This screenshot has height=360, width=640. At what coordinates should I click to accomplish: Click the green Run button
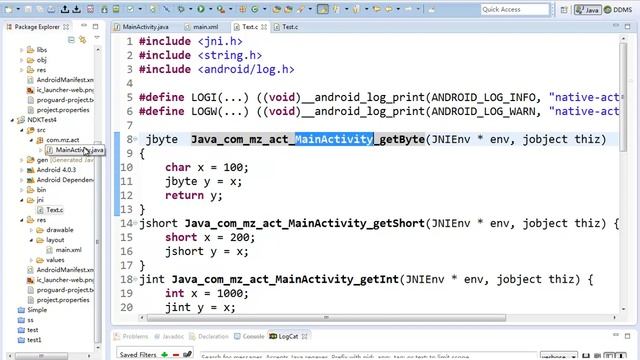[x=201, y=9]
